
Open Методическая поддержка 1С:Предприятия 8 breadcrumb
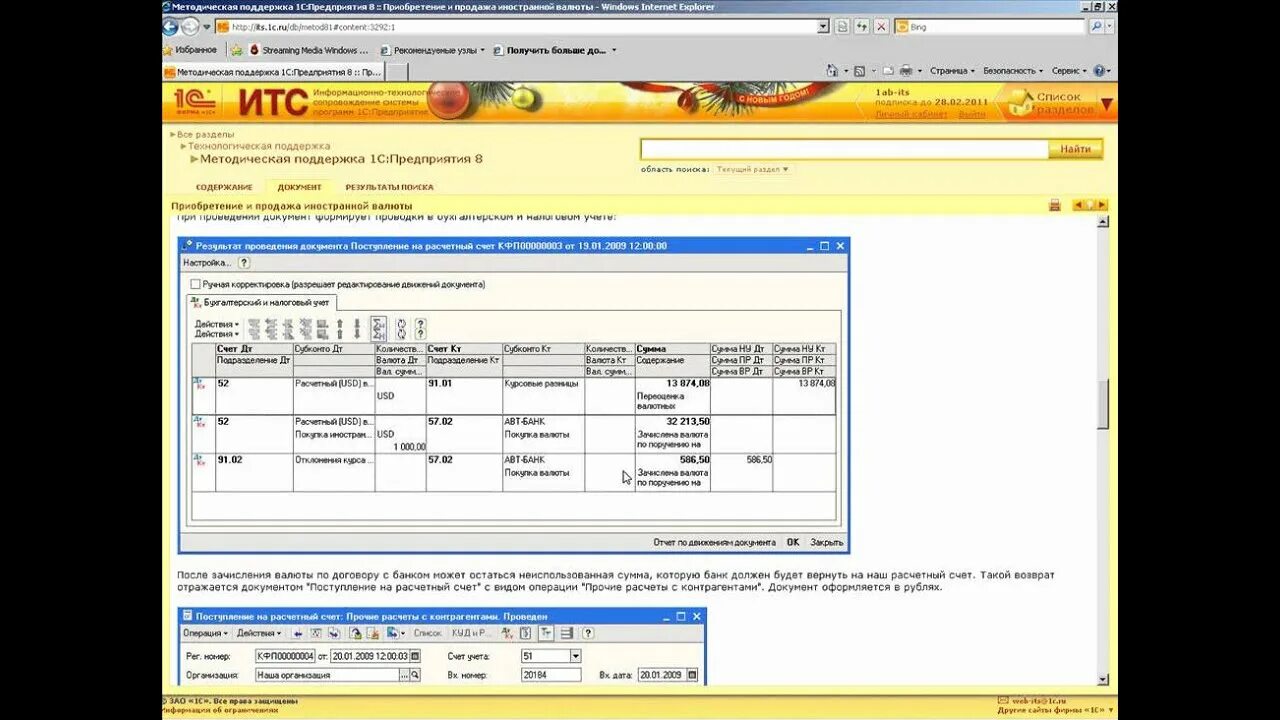click(x=341, y=159)
